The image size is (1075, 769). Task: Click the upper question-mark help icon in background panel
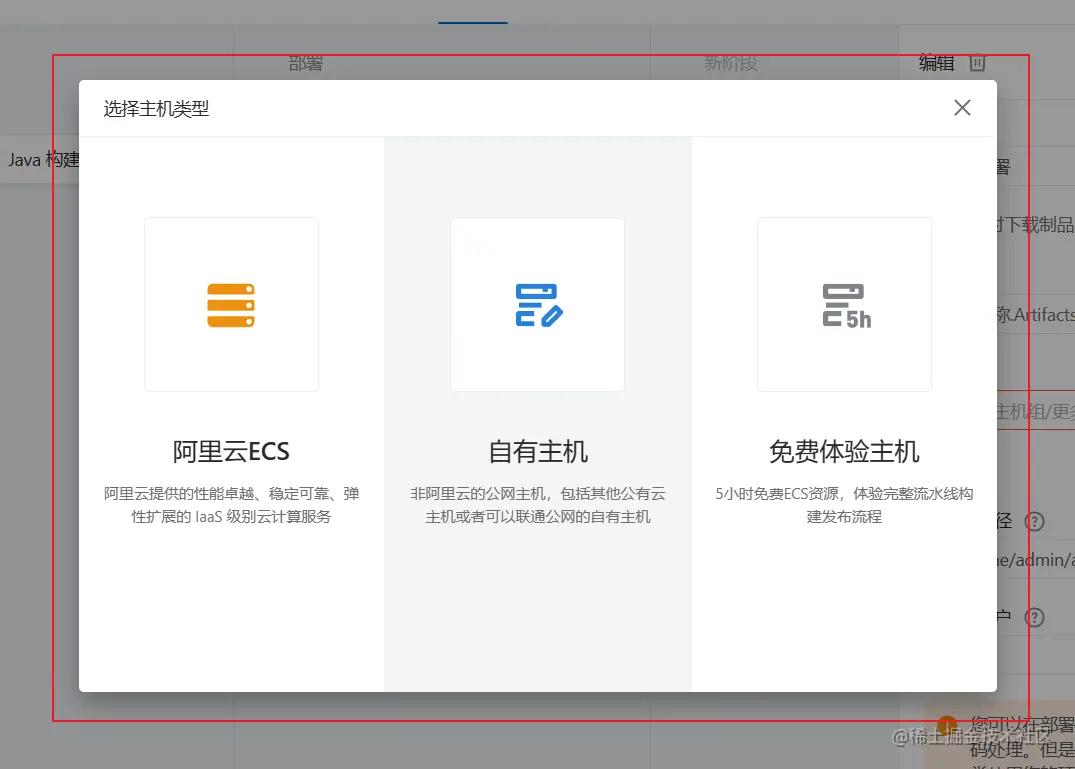(1034, 522)
